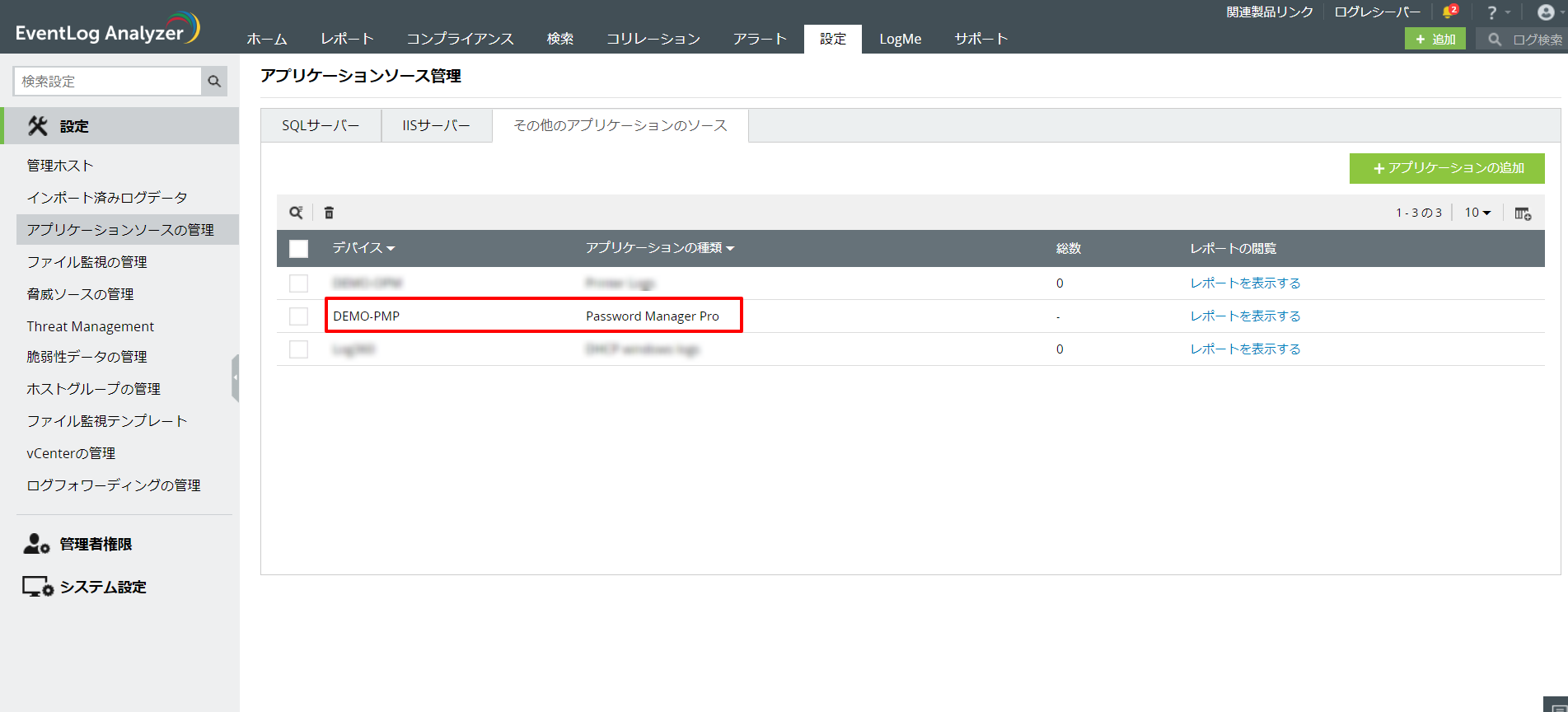This screenshot has width=1568, height=712.
Task: Click the notification bell icon
Action: (1449, 12)
